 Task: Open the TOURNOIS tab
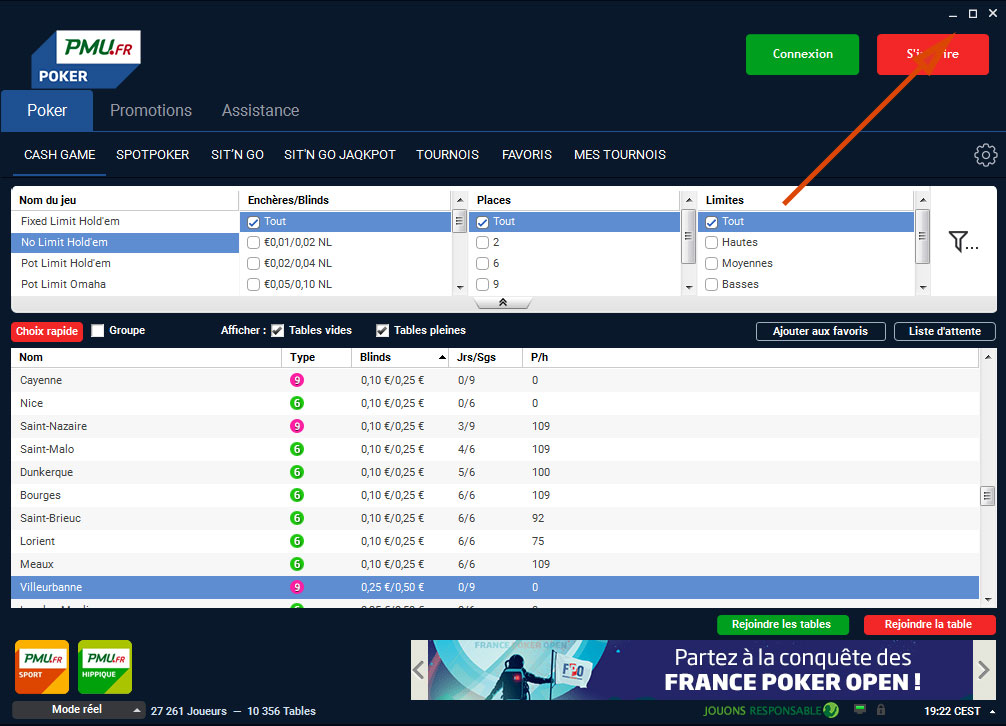[447, 155]
